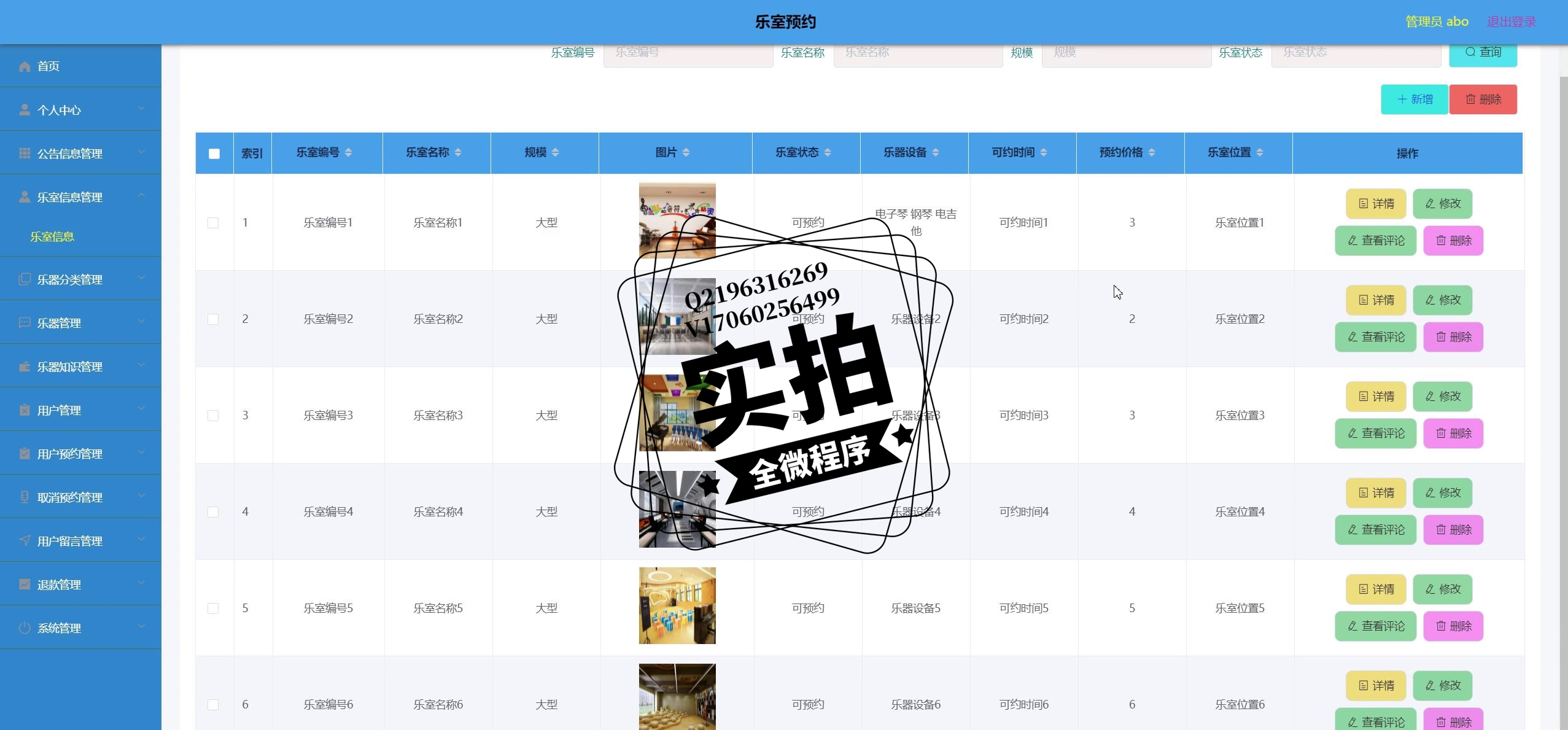
Task: Click the icon beside 乐器知识管理
Action: (x=25, y=367)
